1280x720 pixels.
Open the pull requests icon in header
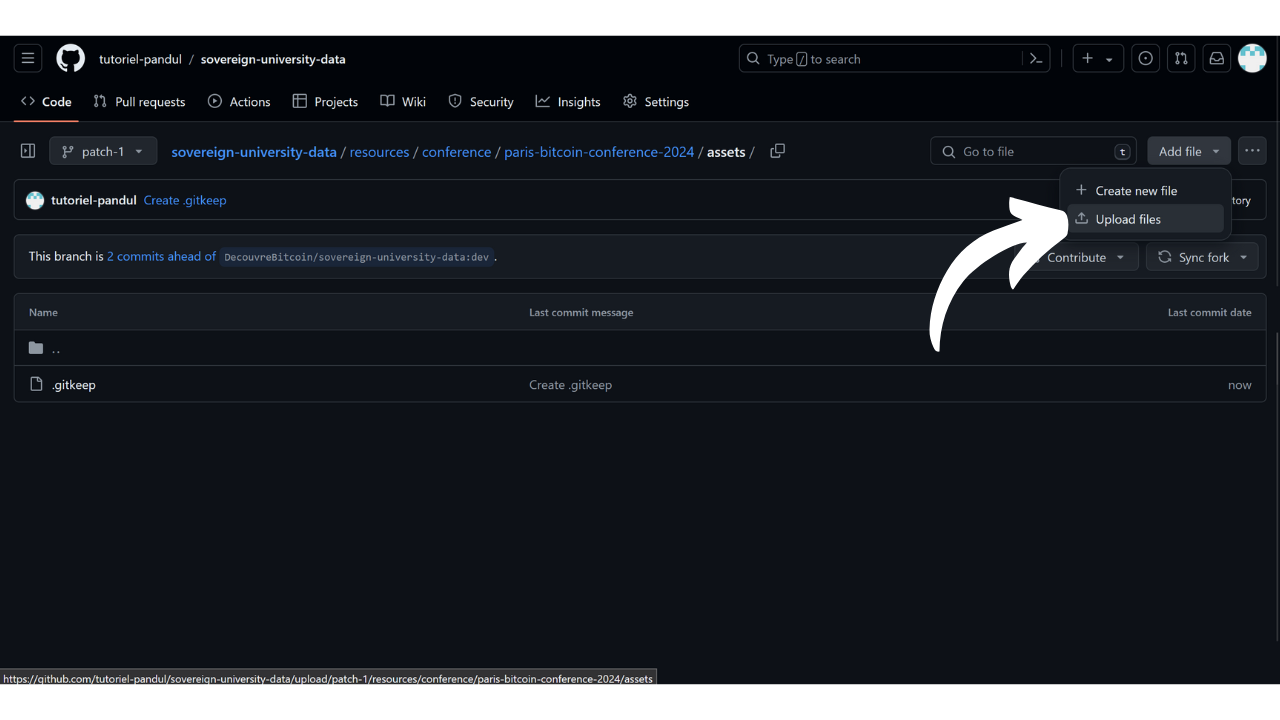[x=1181, y=59]
